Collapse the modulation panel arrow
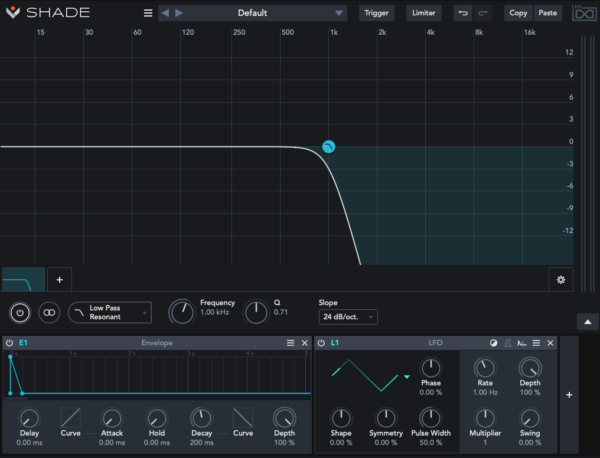The height and width of the screenshot is (458, 600). click(588, 322)
